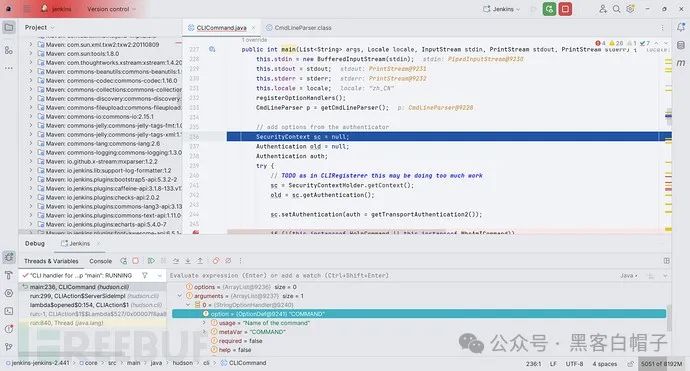Toggle Mute Breakpoints in debug toolbar
Viewport: 690px width, 371px height.
(x=228, y=261)
